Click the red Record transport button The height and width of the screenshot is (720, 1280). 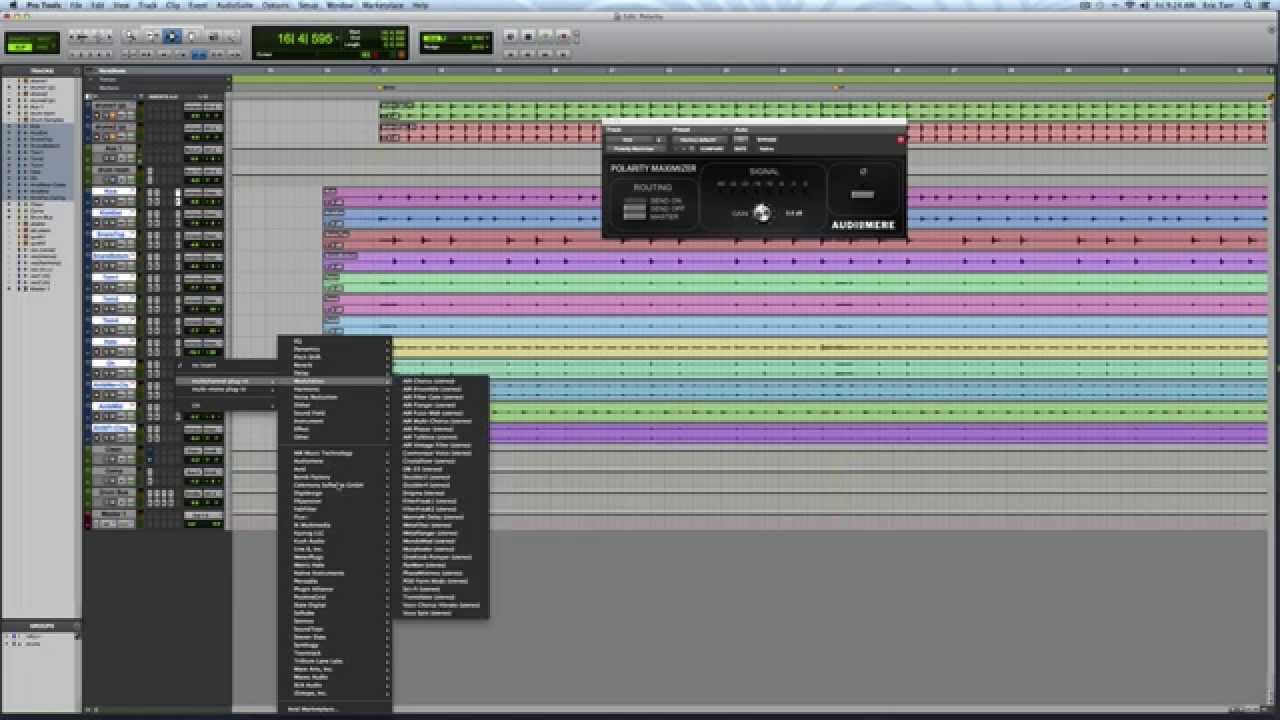pos(563,36)
